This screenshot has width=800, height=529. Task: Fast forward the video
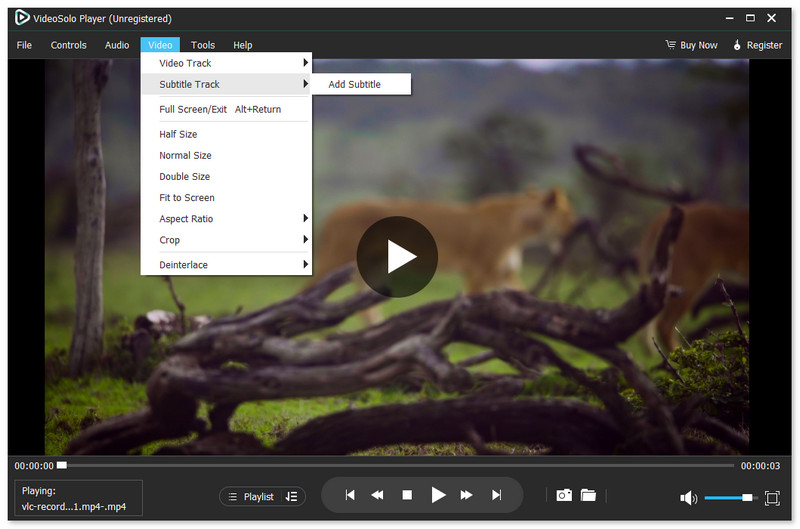pos(466,495)
